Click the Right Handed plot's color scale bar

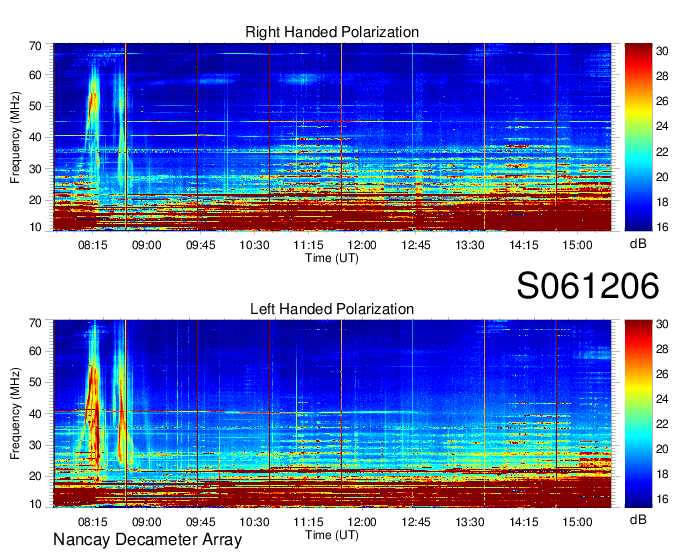click(x=638, y=137)
